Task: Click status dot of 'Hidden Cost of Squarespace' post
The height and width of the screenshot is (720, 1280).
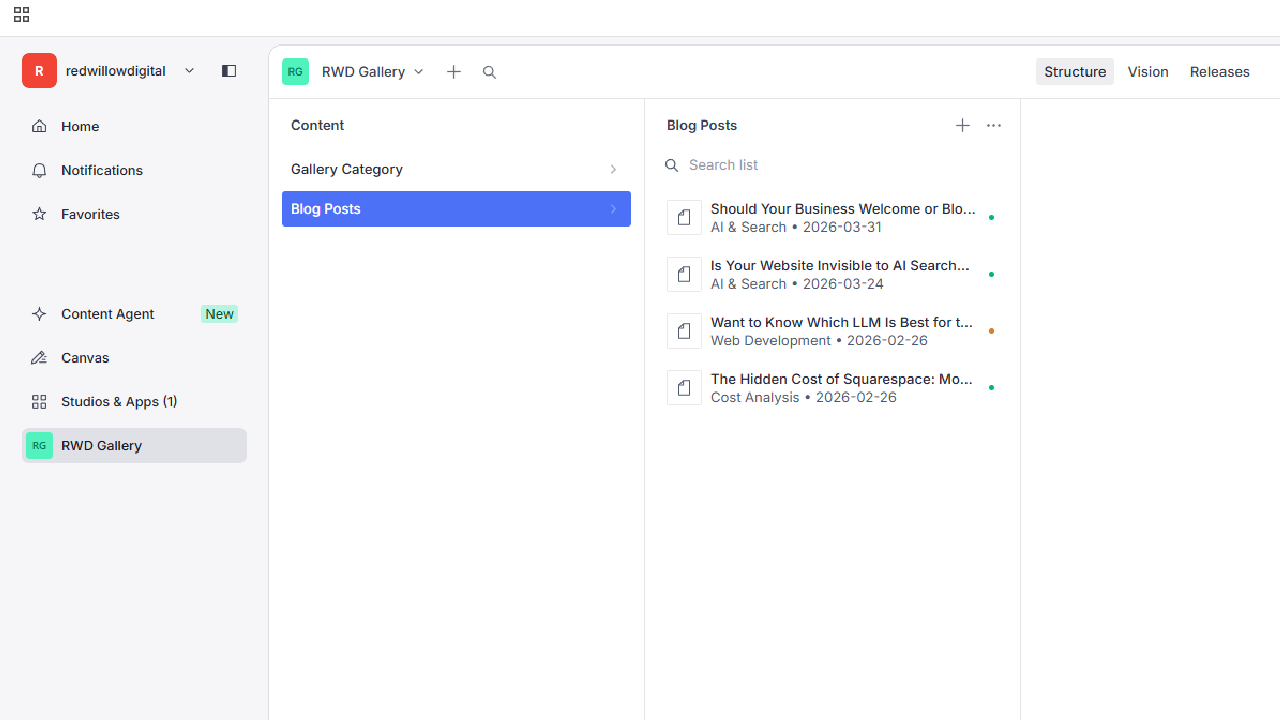Action: (991, 388)
